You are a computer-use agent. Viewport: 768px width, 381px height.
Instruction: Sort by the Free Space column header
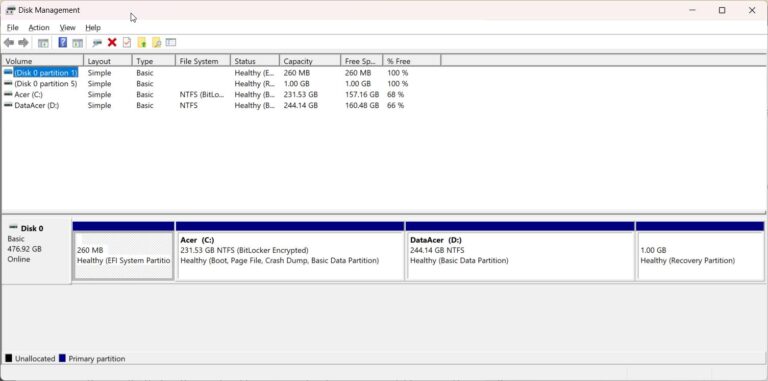pyautogui.click(x=361, y=61)
